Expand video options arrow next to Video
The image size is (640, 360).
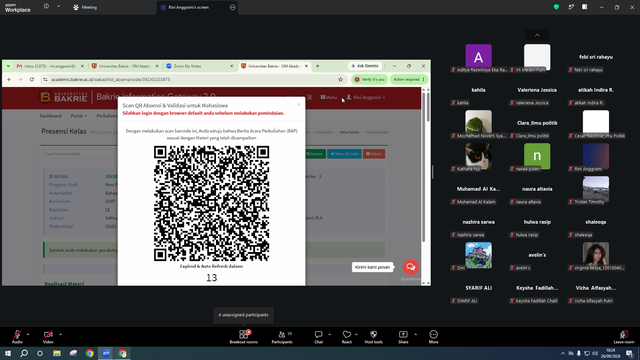[60, 334]
